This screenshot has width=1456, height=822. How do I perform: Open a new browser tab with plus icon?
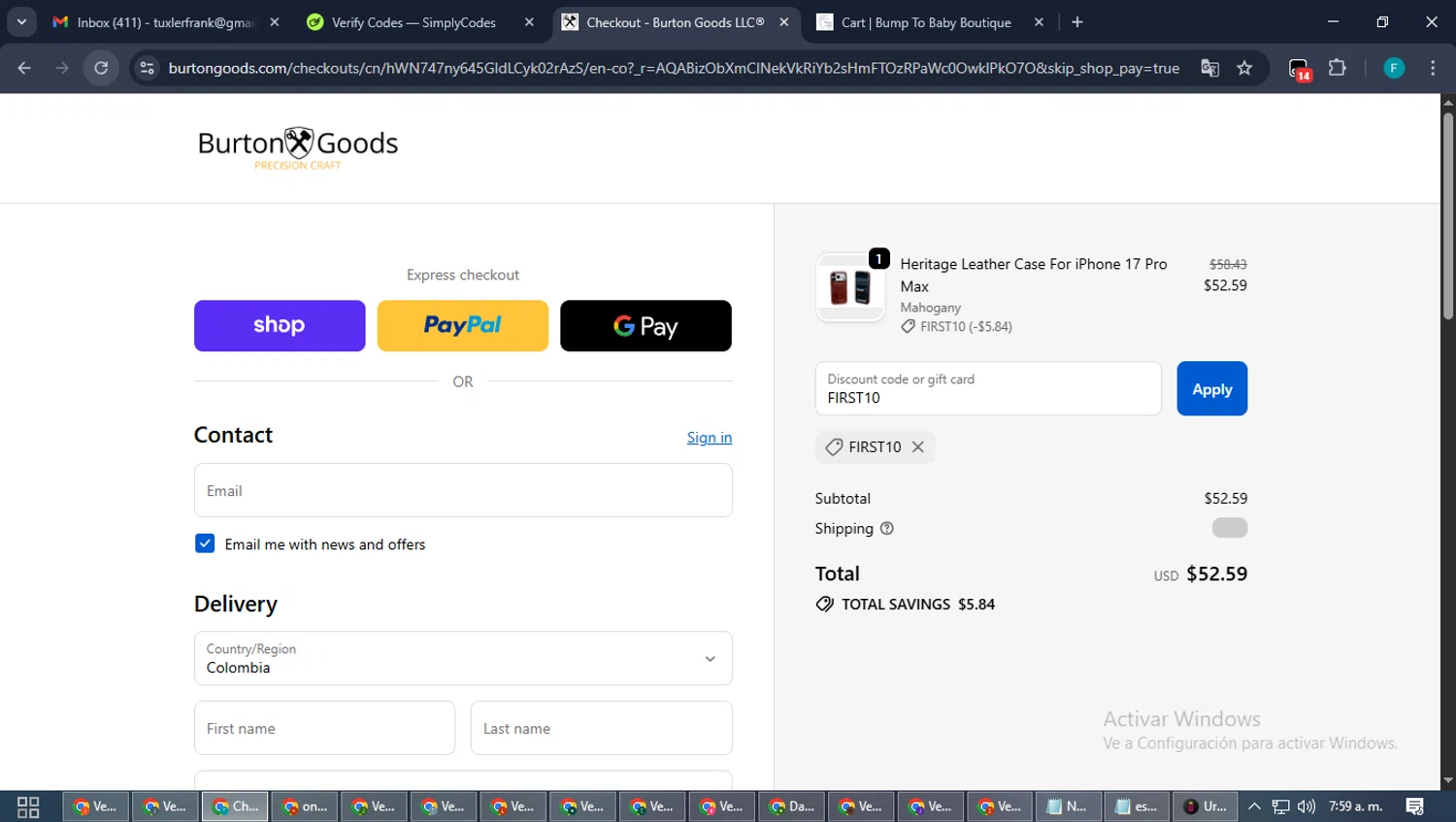(x=1077, y=21)
